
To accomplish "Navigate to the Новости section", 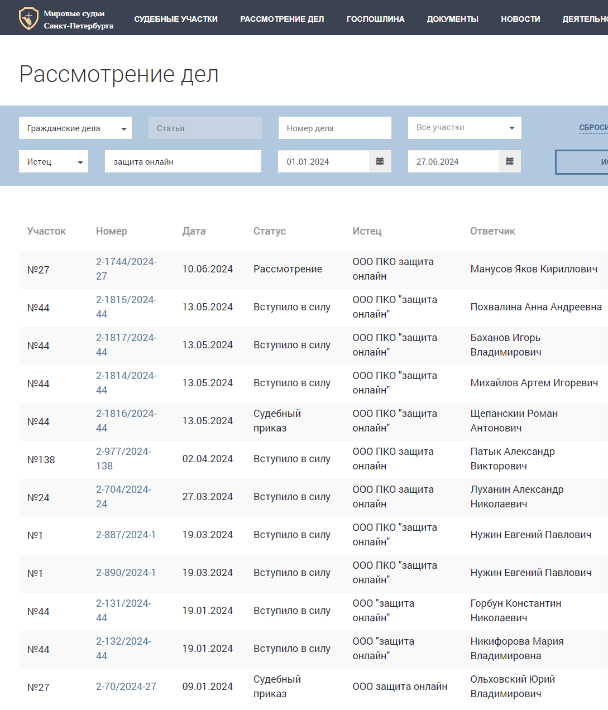I will pos(520,19).
